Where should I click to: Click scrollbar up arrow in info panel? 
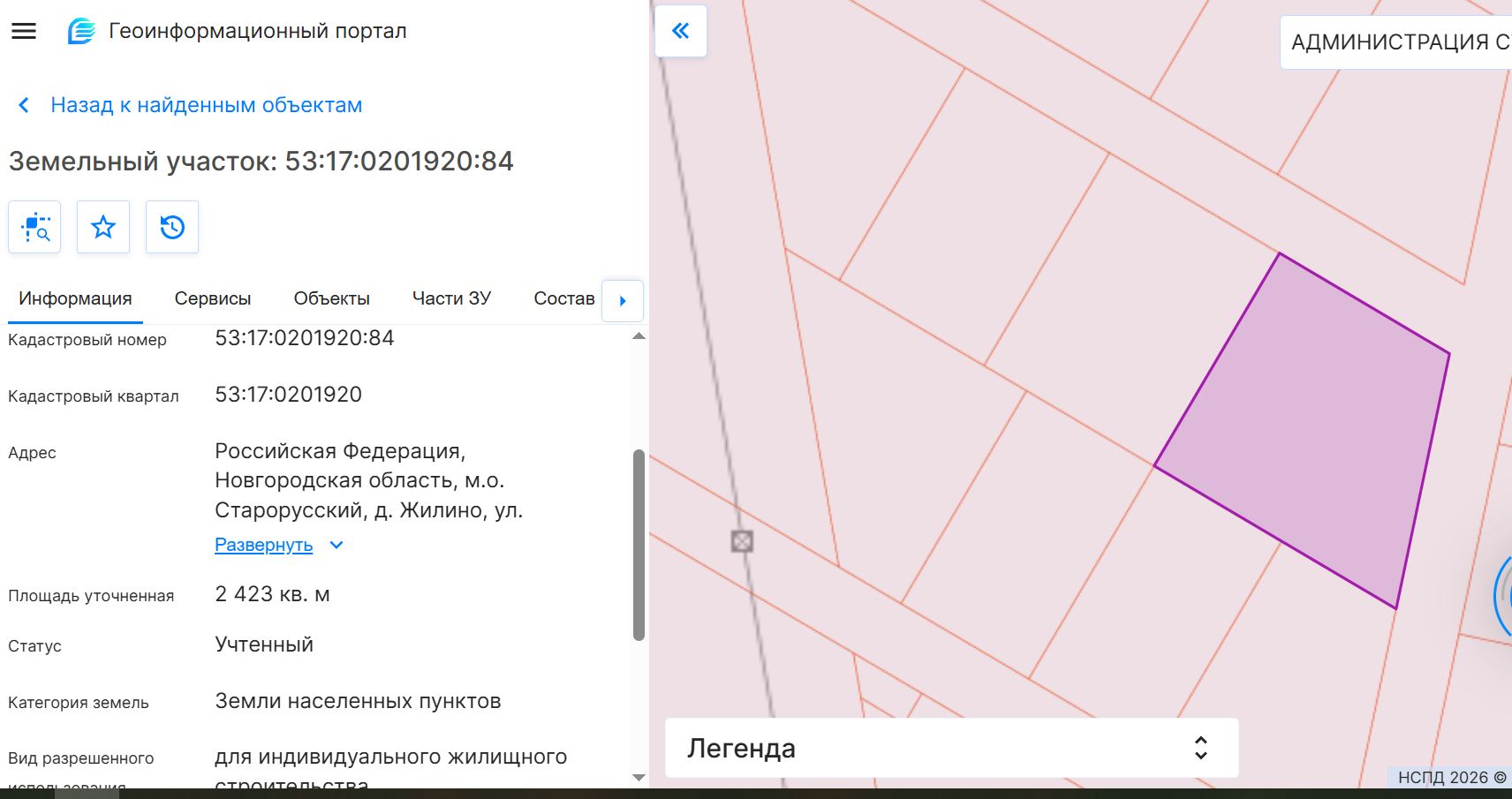(x=639, y=336)
